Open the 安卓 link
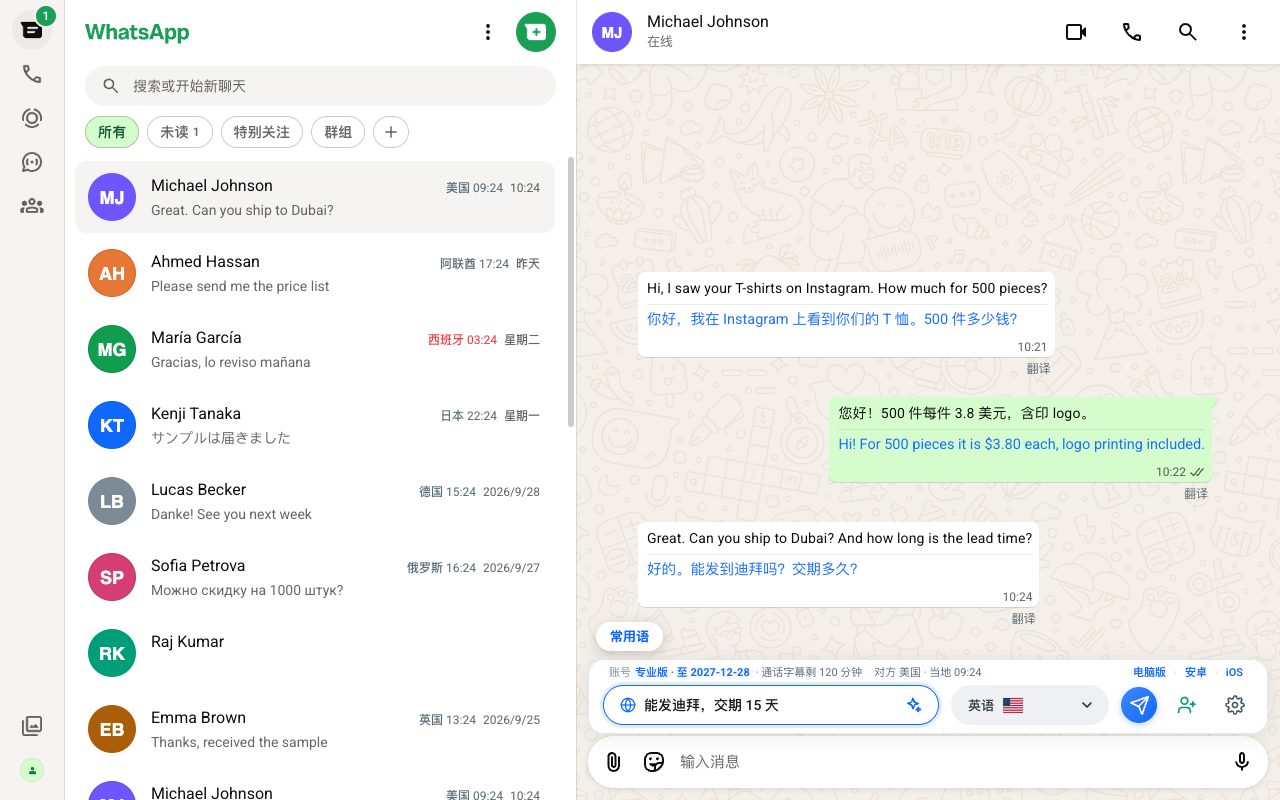 point(1195,672)
